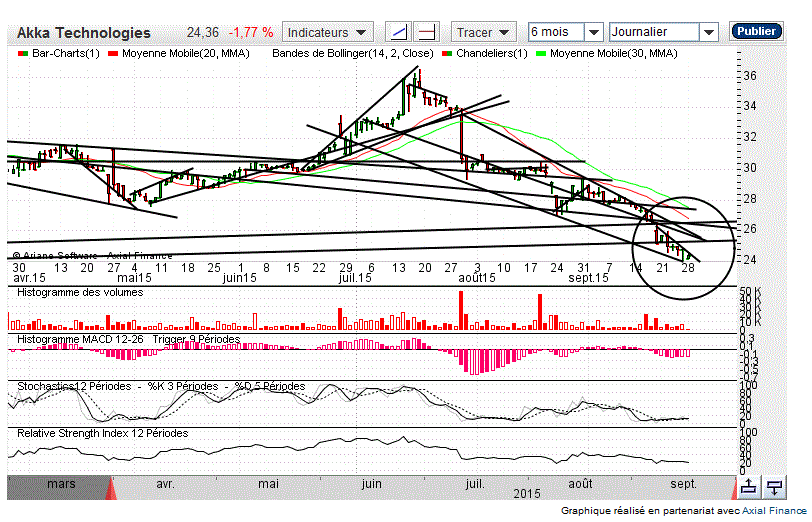Click the Relative Strength Index 12 Périodes label
Screen dimensions: 812x522
click(x=103, y=433)
